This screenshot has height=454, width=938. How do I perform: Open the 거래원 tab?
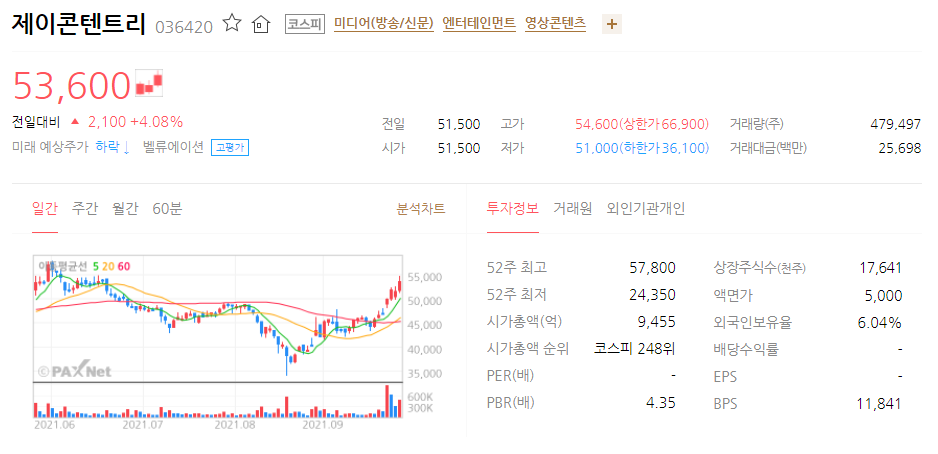[x=572, y=209]
